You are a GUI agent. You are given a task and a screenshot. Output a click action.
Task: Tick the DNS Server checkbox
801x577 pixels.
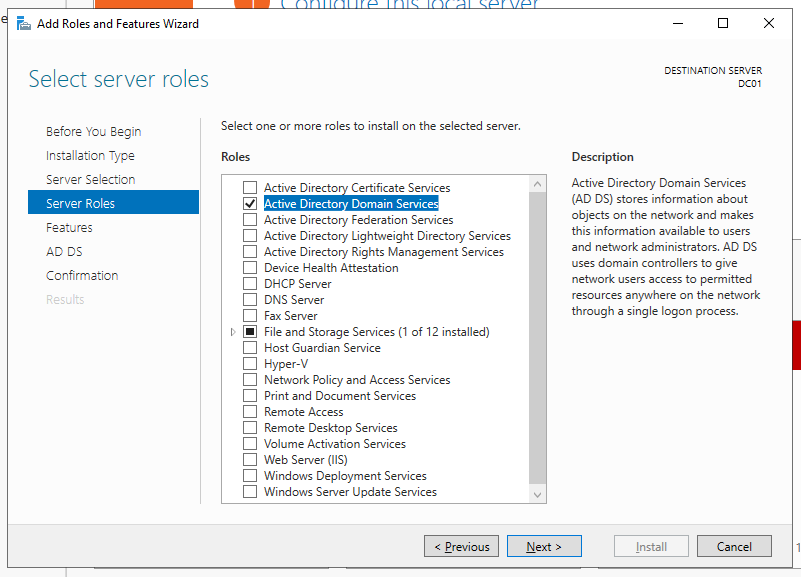click(x=250, y=300)
